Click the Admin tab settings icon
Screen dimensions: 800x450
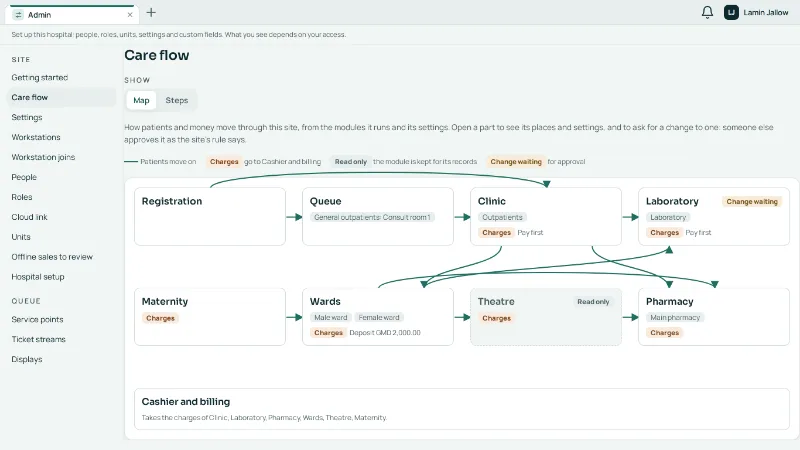pos(18,15)
